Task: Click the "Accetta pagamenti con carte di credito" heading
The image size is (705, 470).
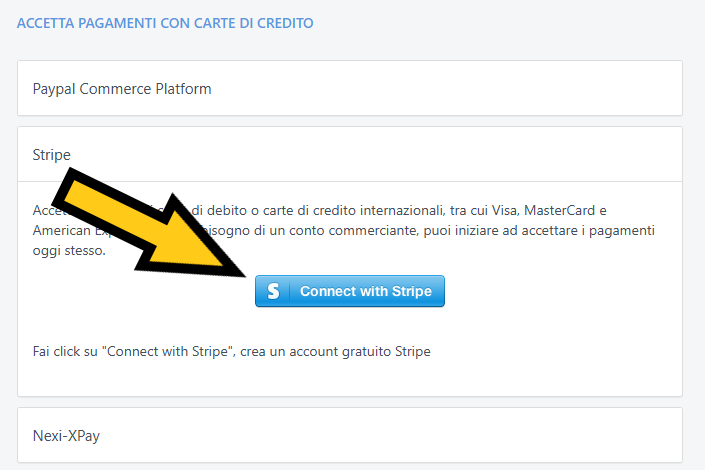Action: [x=165, y=22]
